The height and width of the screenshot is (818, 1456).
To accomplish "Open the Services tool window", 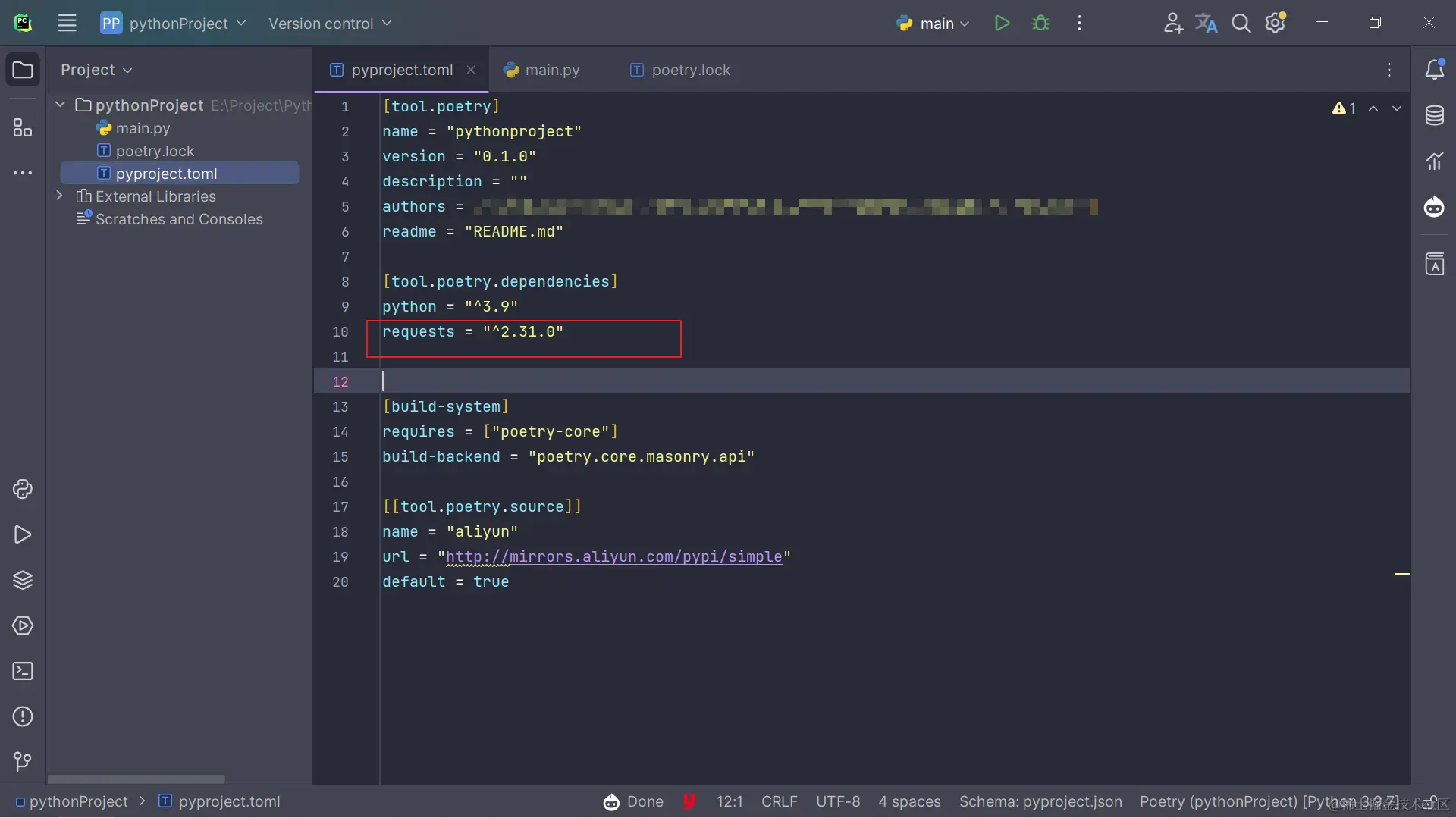I will 23,625.
